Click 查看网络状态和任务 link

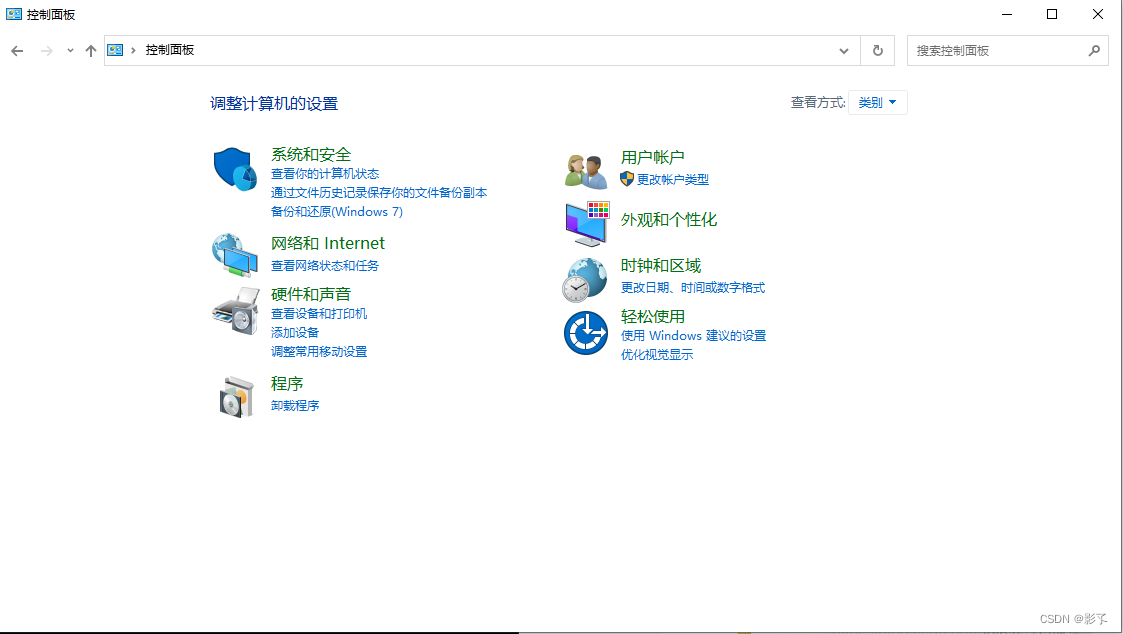[x=325, y=266]
